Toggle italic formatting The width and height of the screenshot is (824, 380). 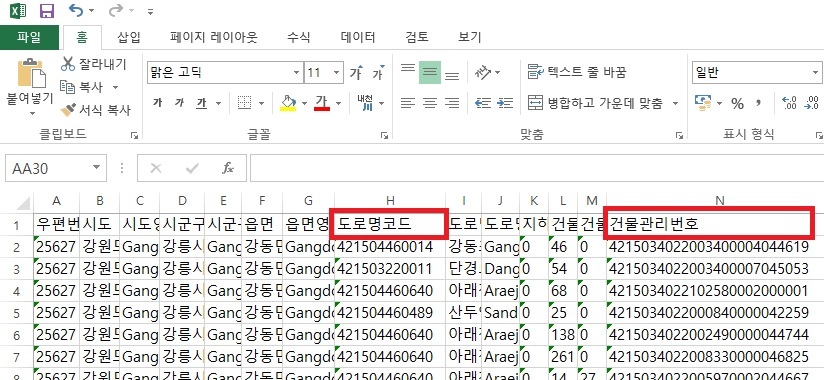(x=179, y=103)
